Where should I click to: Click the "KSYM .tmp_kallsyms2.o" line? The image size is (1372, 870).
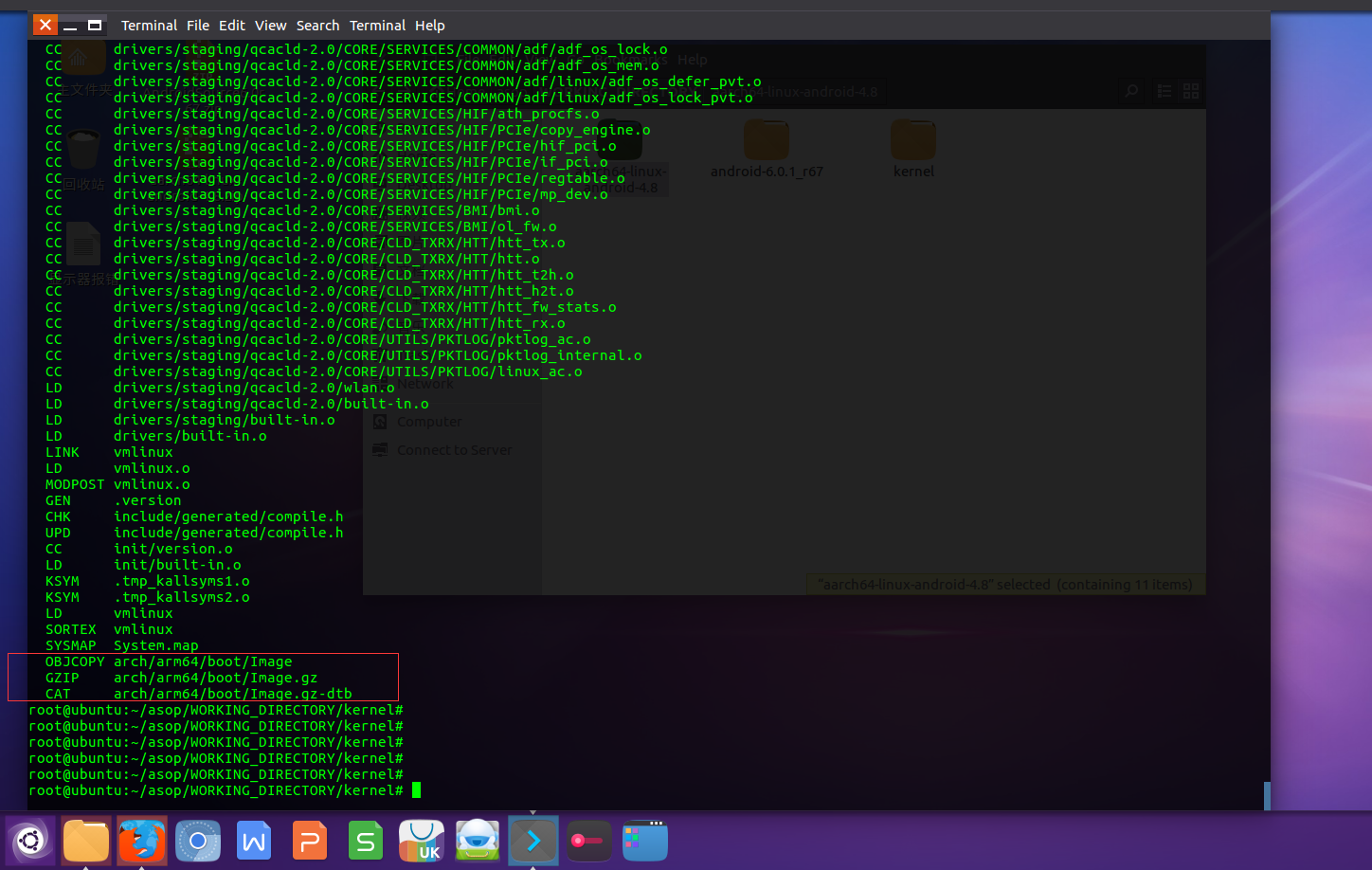coord(147,597)
